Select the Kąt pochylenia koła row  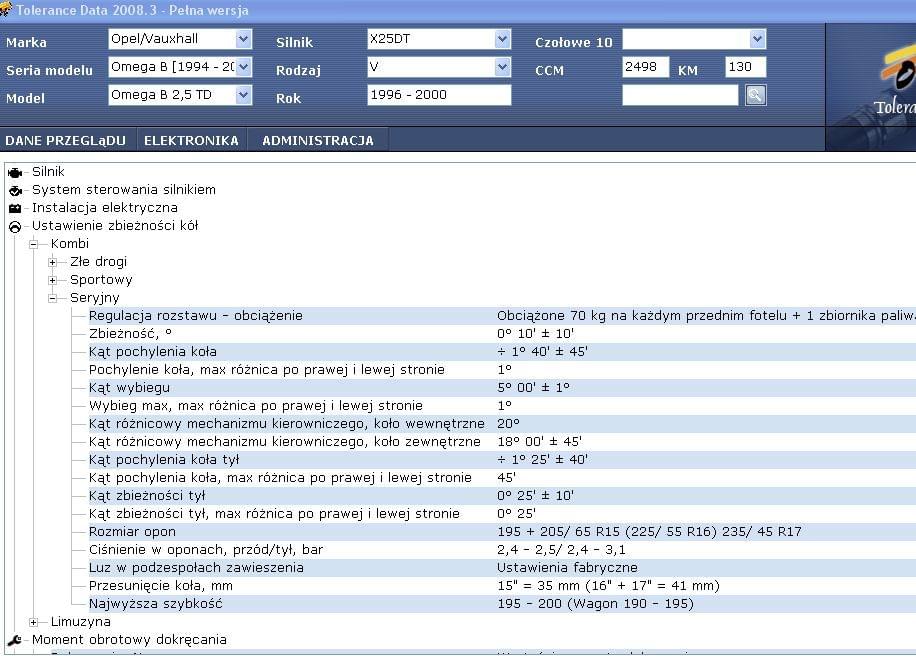(x=502, y=352)
